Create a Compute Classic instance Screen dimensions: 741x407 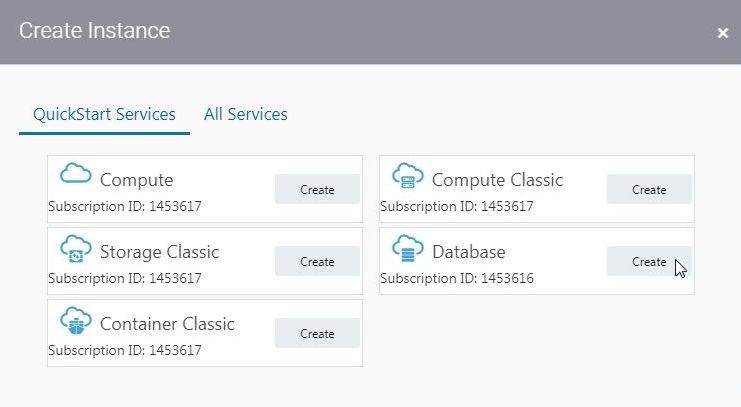point(649,189)
